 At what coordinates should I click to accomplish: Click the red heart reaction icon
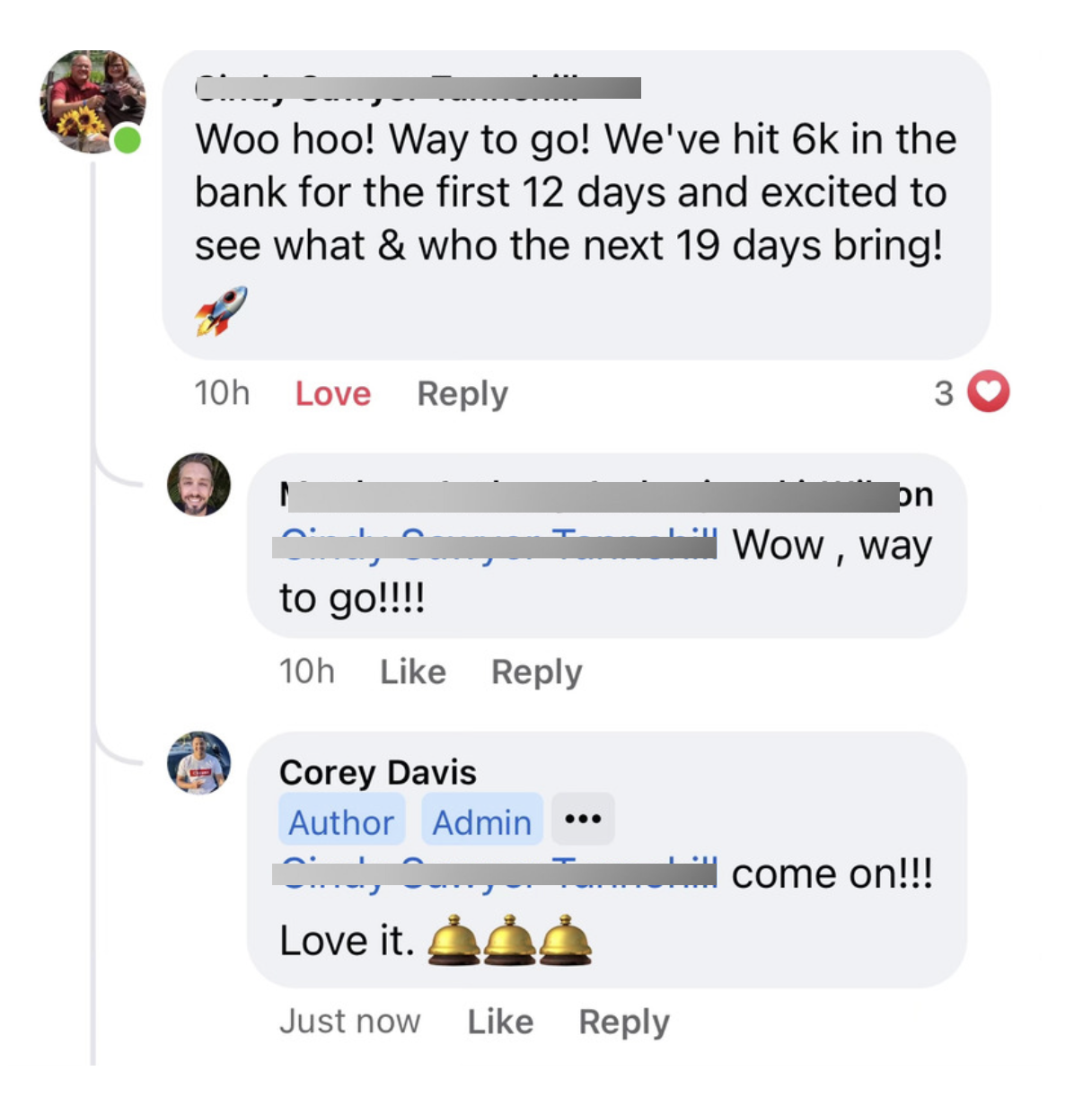[988, 392]
